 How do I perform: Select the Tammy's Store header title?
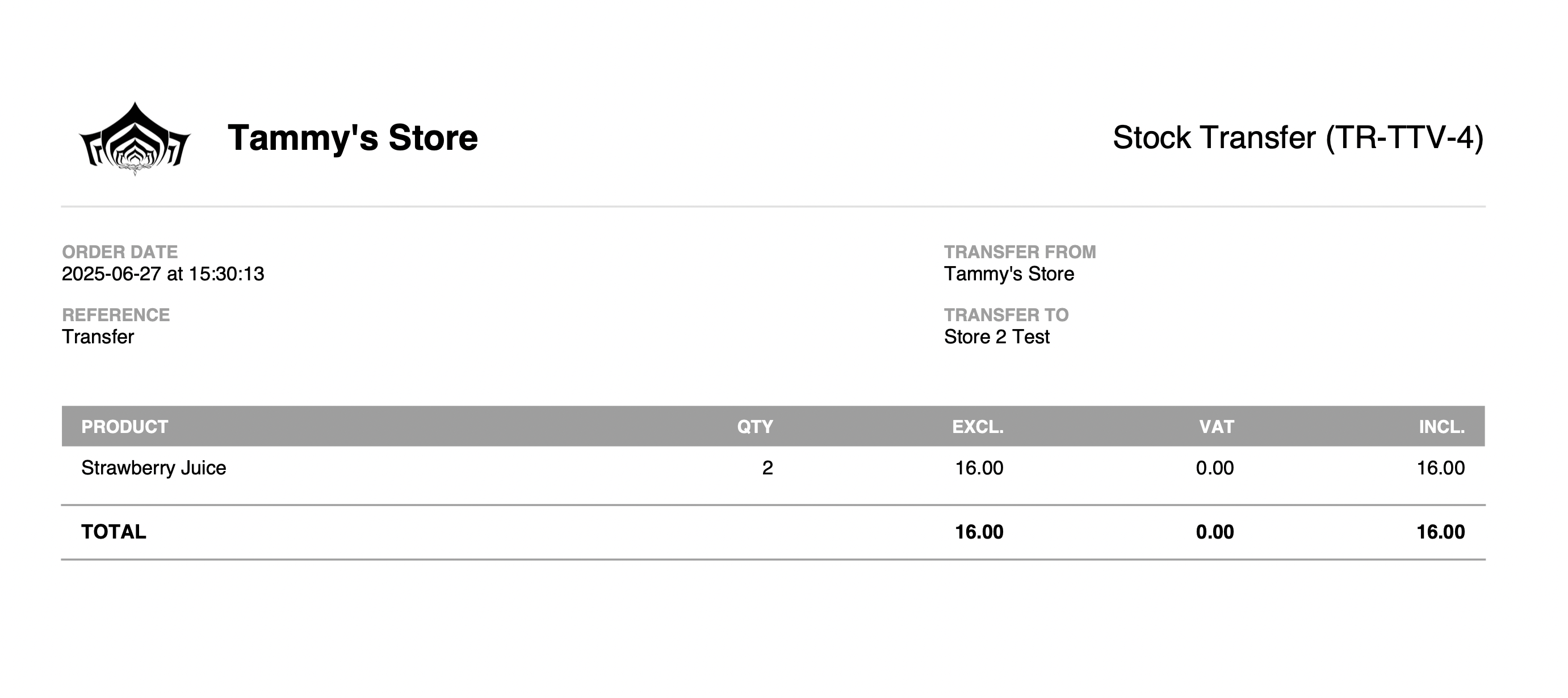[x=353, y=137]
